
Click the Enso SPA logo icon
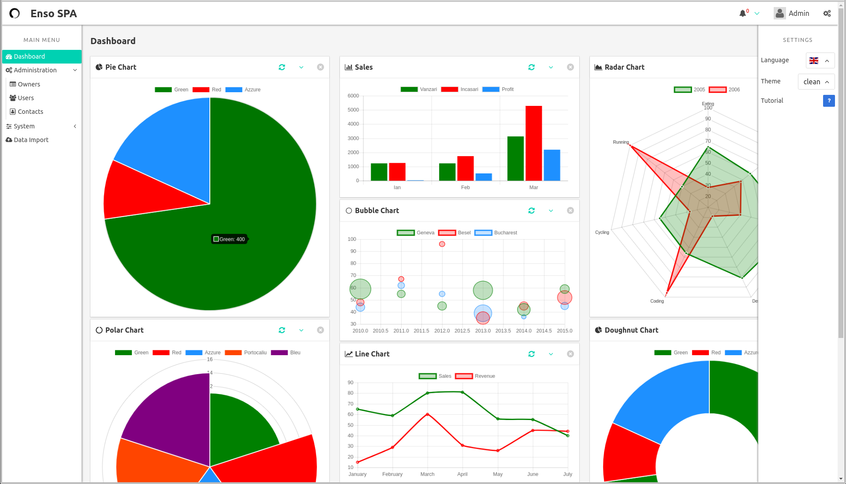click(15, 13)
